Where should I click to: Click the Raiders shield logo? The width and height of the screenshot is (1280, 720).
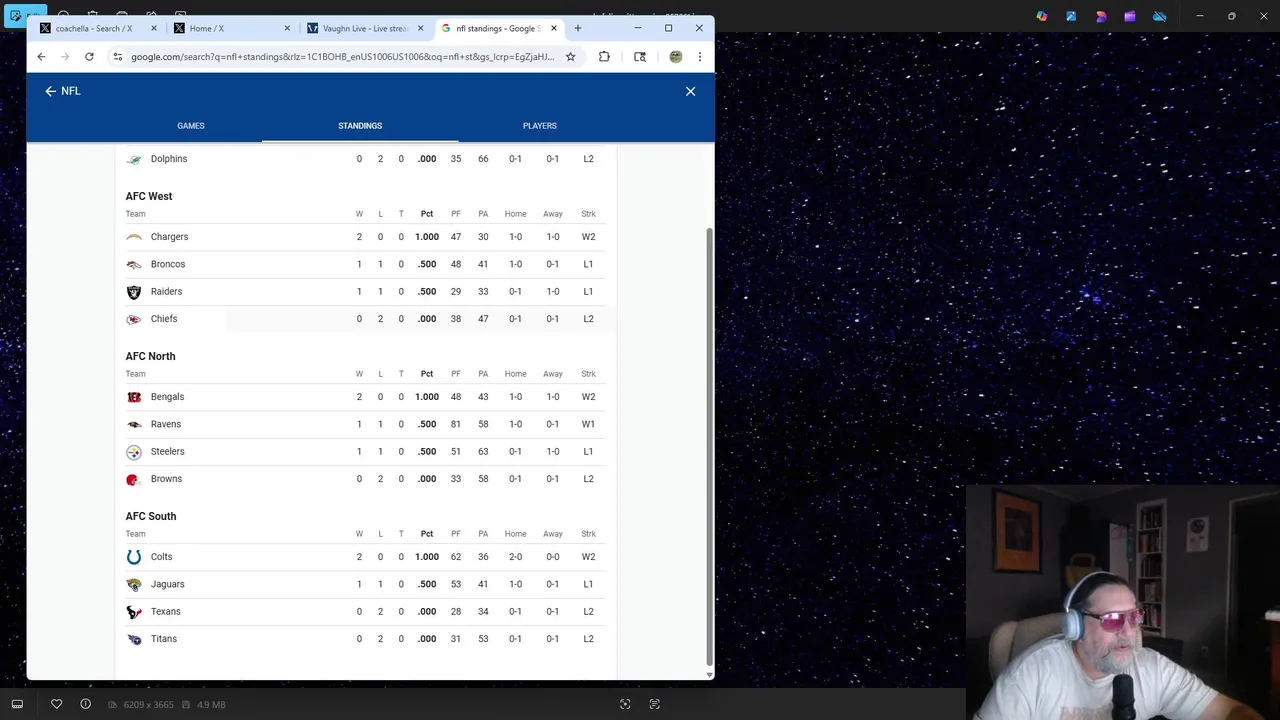pos(134,292)
